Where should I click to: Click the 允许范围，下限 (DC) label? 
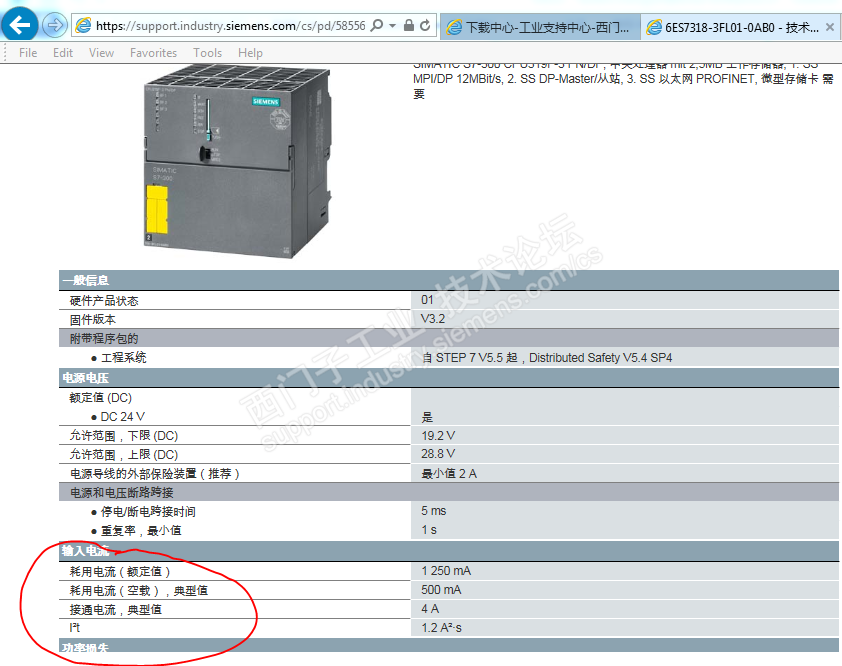pos(124,436)
